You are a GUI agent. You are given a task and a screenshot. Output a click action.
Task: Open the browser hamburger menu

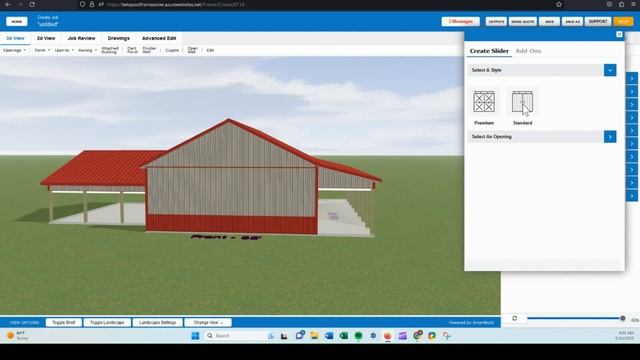[633, 4]
